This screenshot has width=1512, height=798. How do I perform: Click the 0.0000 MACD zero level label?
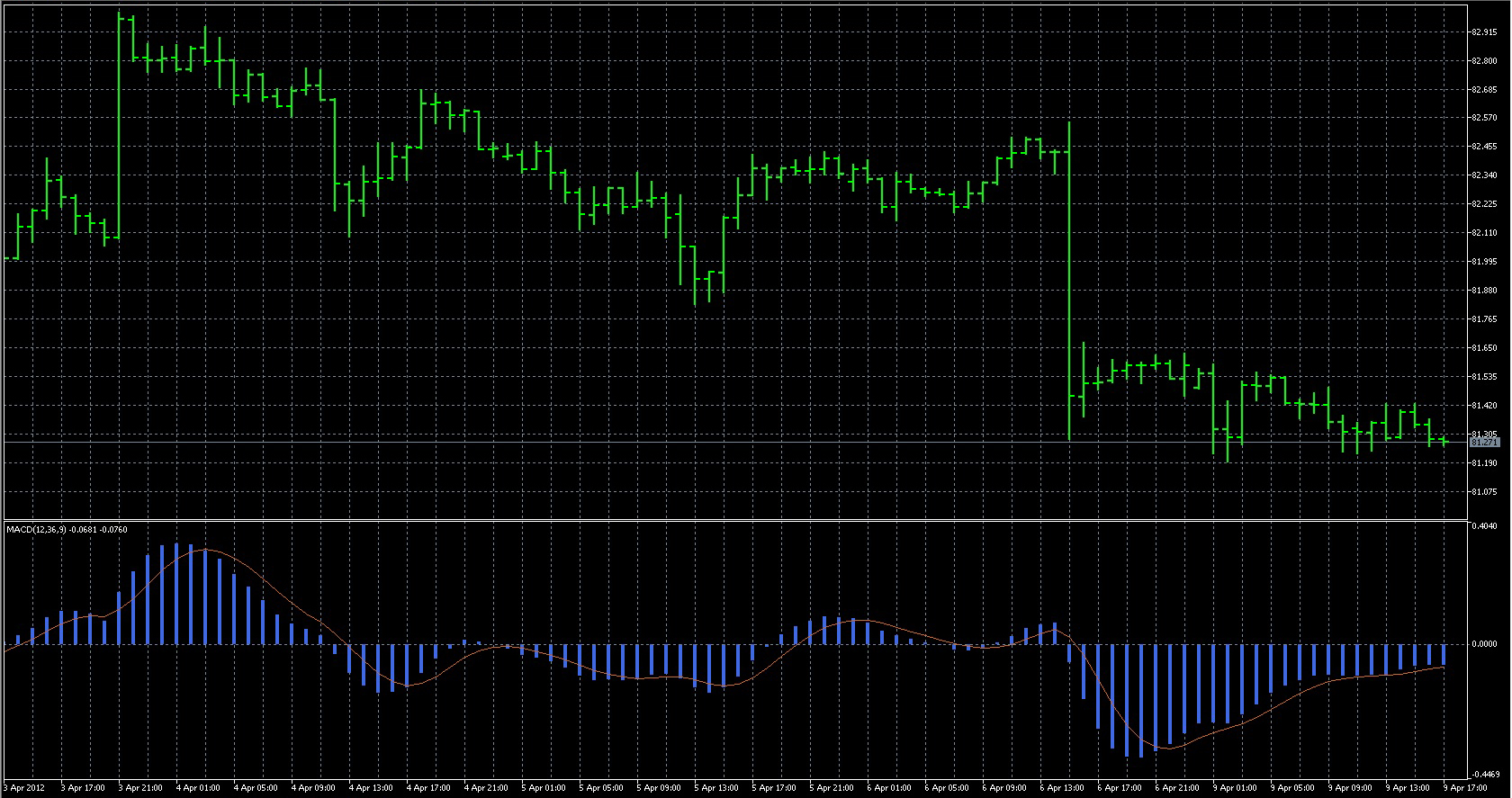(1484, 644)
